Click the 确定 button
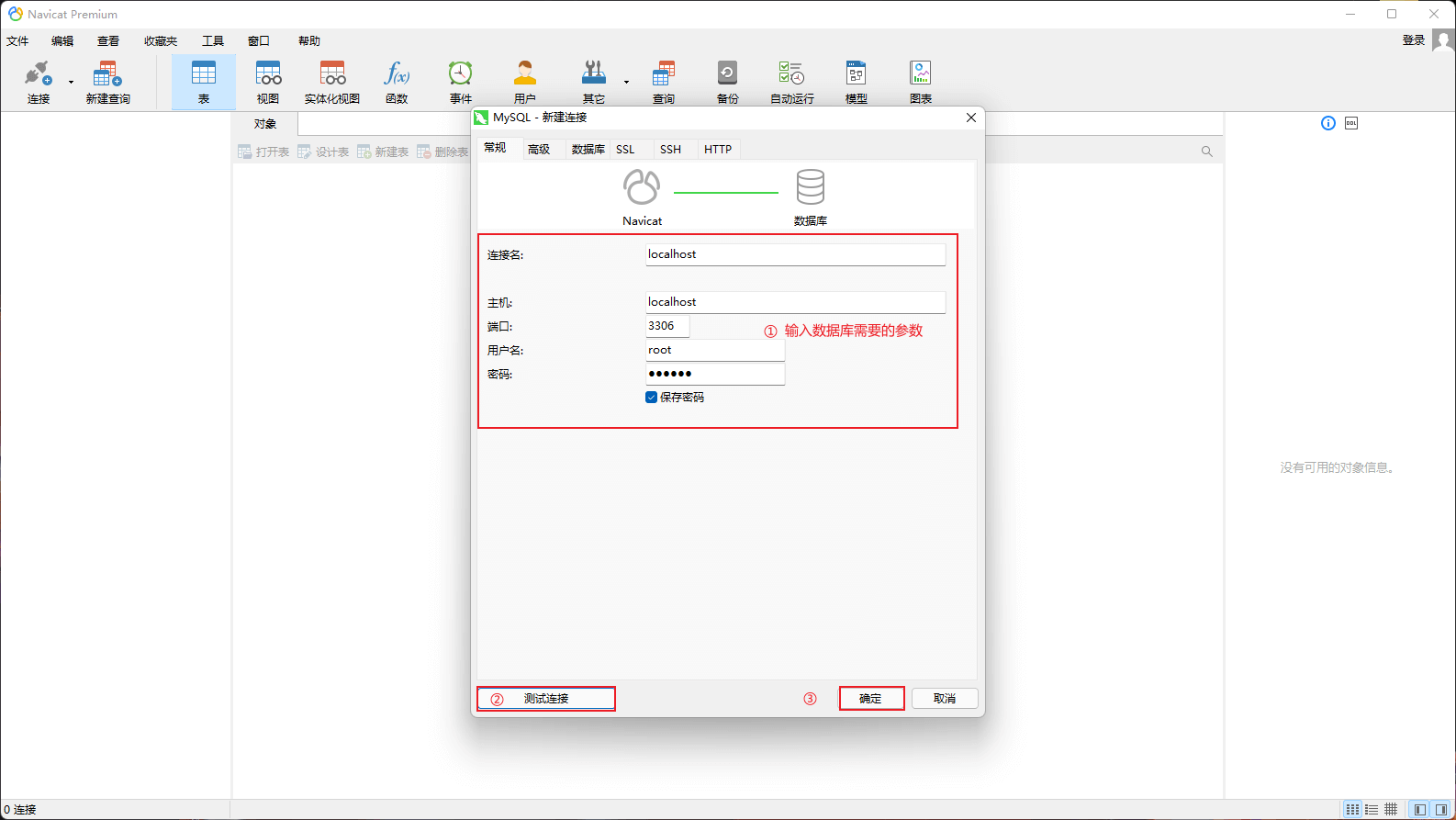1456x820 pixels. 871,699
